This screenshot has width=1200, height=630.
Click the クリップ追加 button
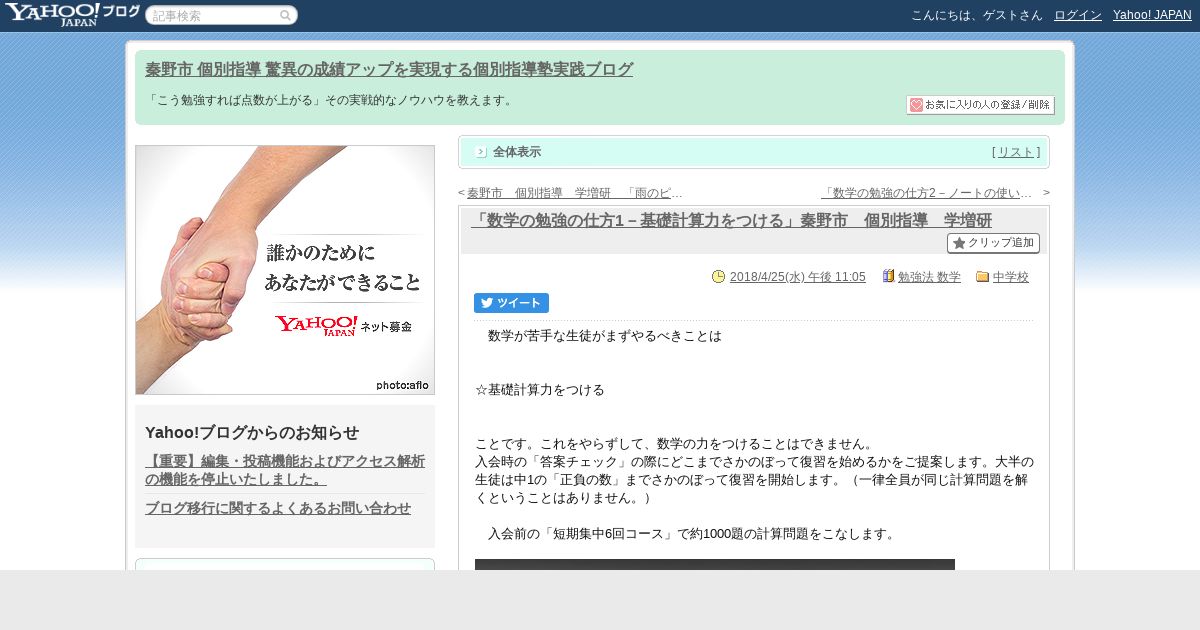993,243
